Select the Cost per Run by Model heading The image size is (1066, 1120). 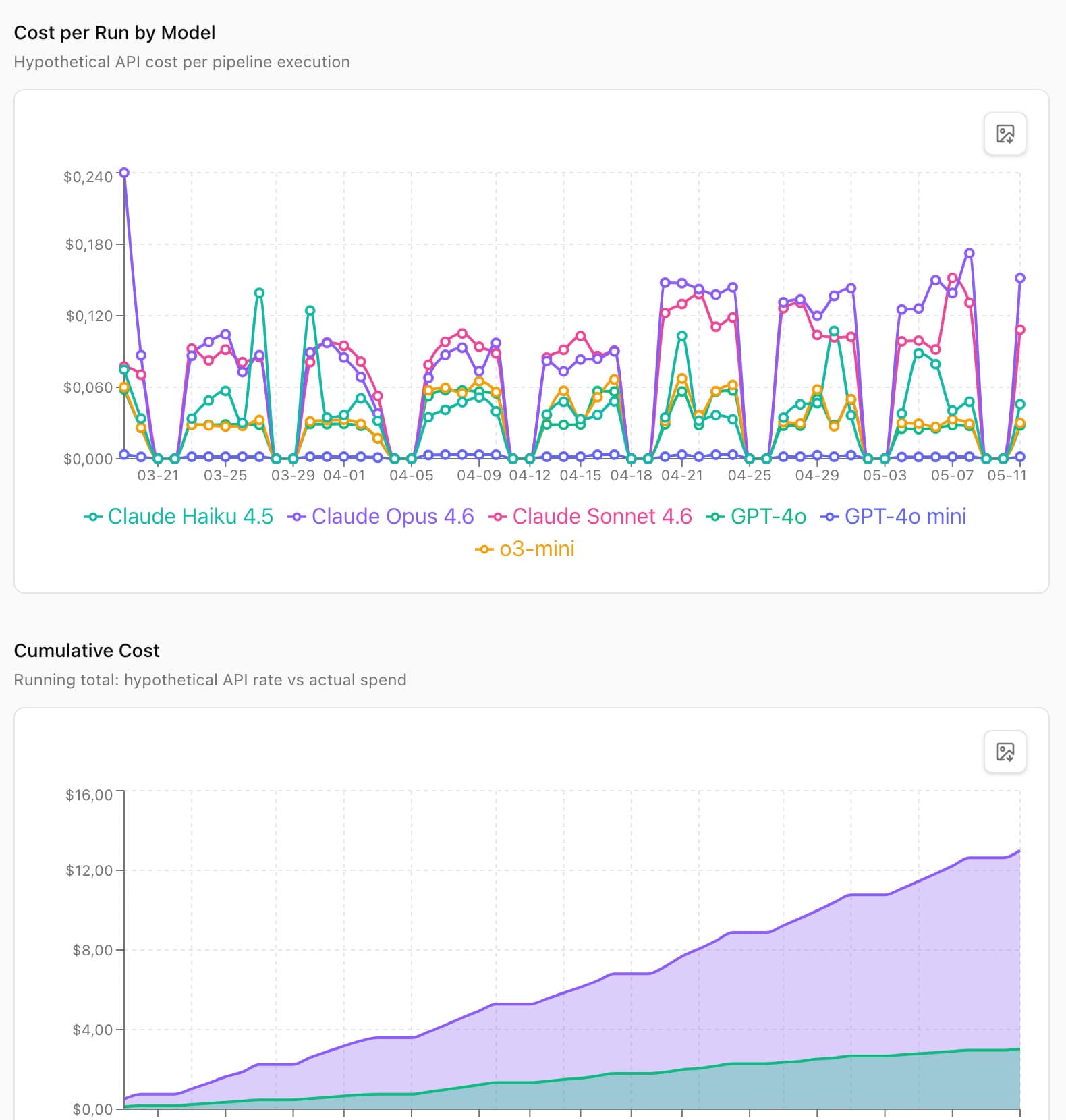click(x=115, y=32)
